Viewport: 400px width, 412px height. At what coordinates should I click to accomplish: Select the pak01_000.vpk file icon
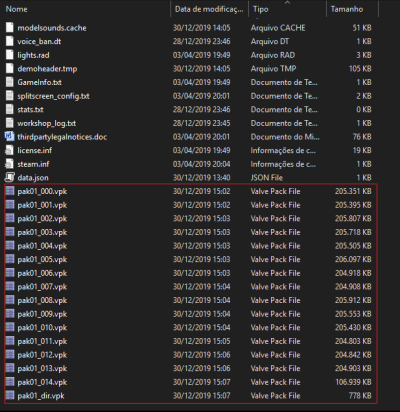point(10,191)
